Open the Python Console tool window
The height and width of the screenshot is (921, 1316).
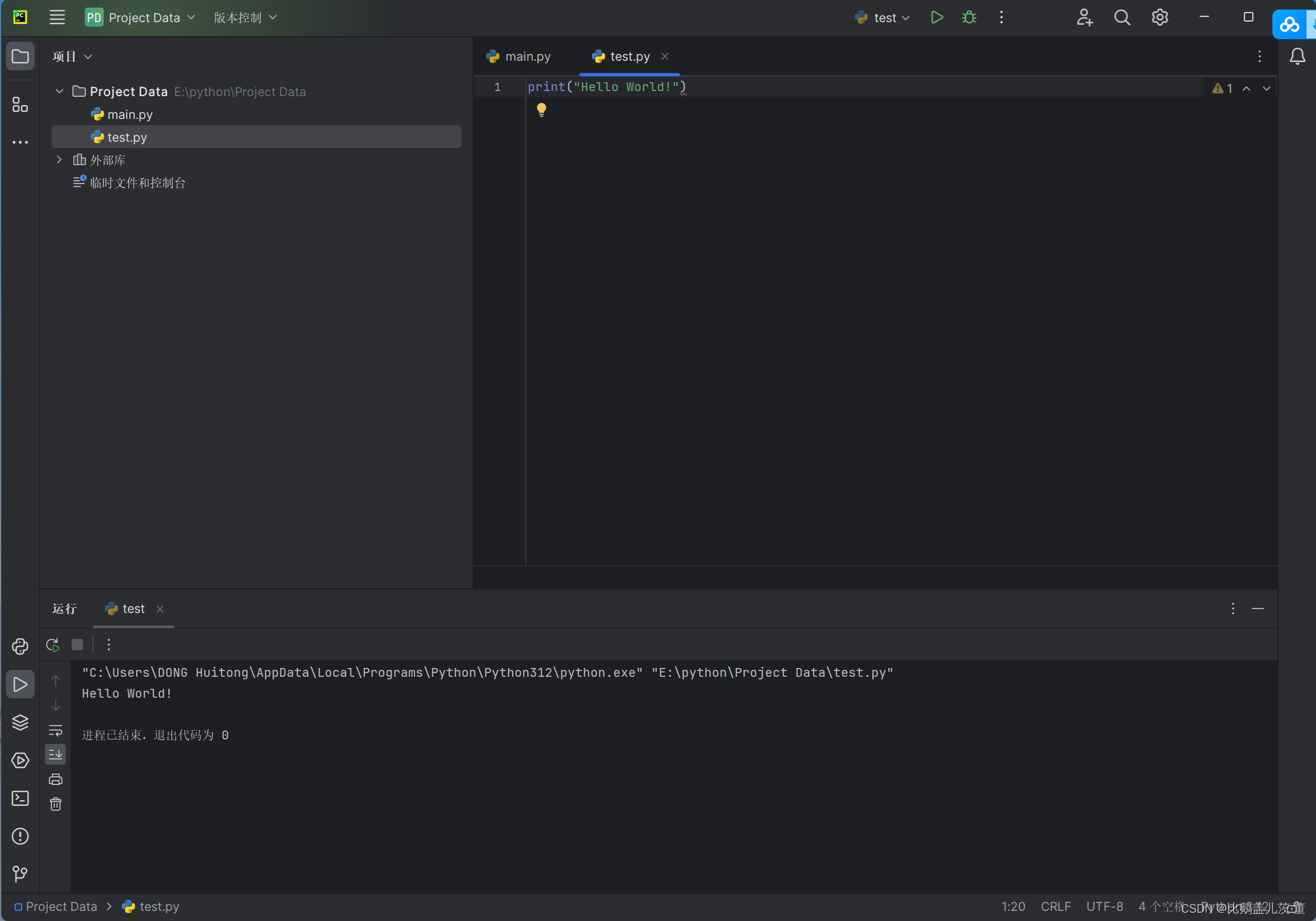click(x=20, y=646)
